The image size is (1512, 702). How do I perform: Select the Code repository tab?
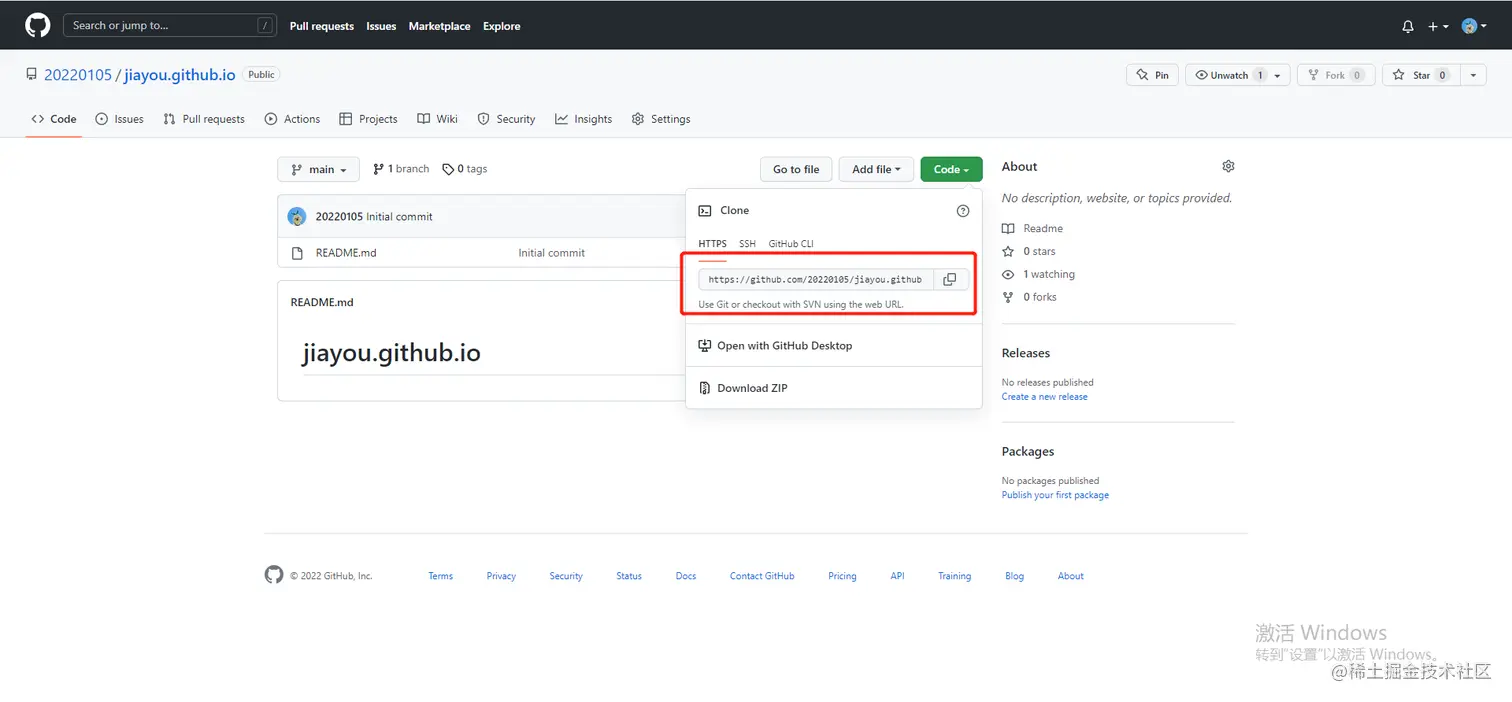tap(54, 119)
